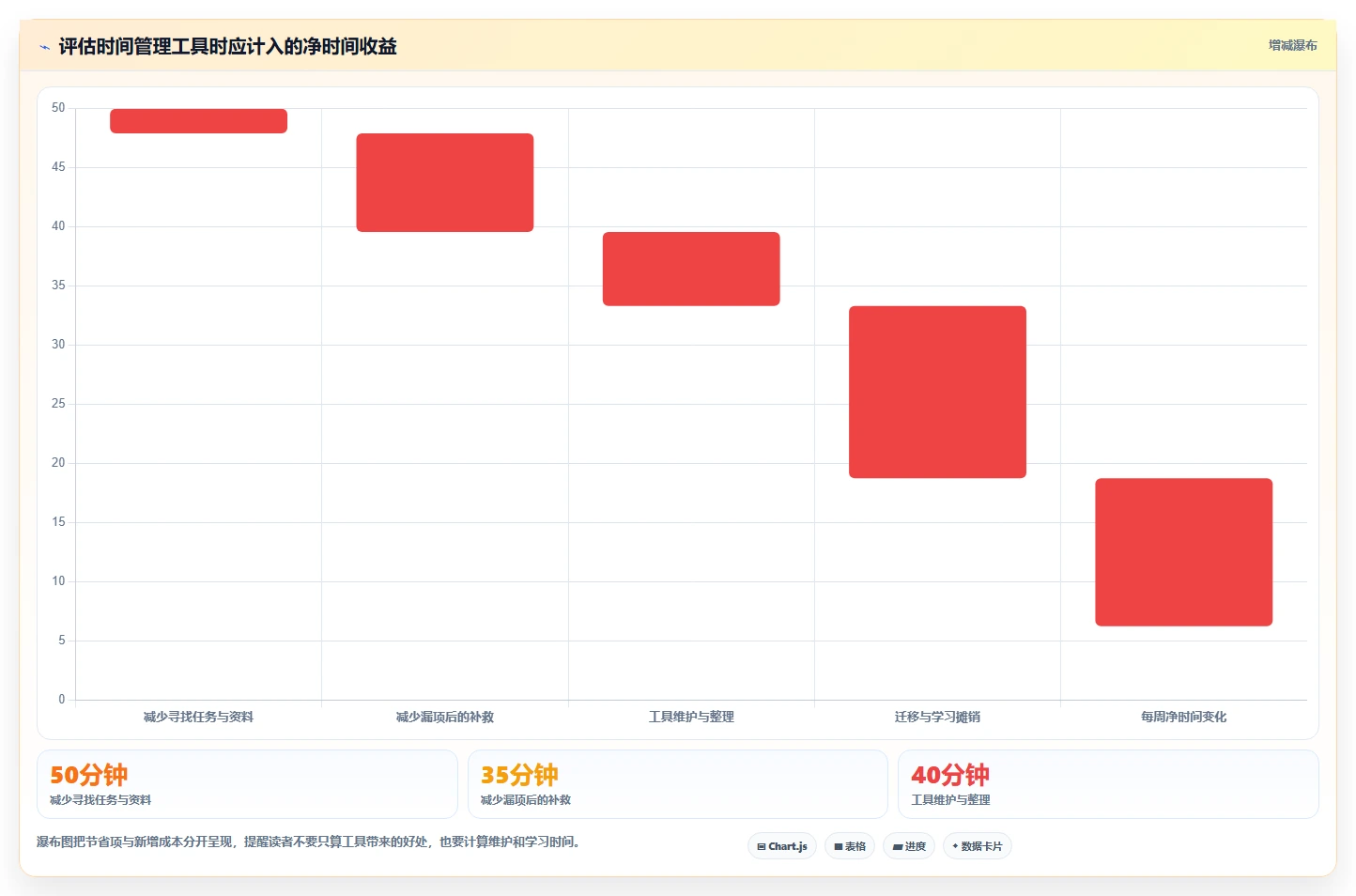Click the lightning icon beside the chart title
This screenshot has width=1356, height=896.
pos(44,47)
